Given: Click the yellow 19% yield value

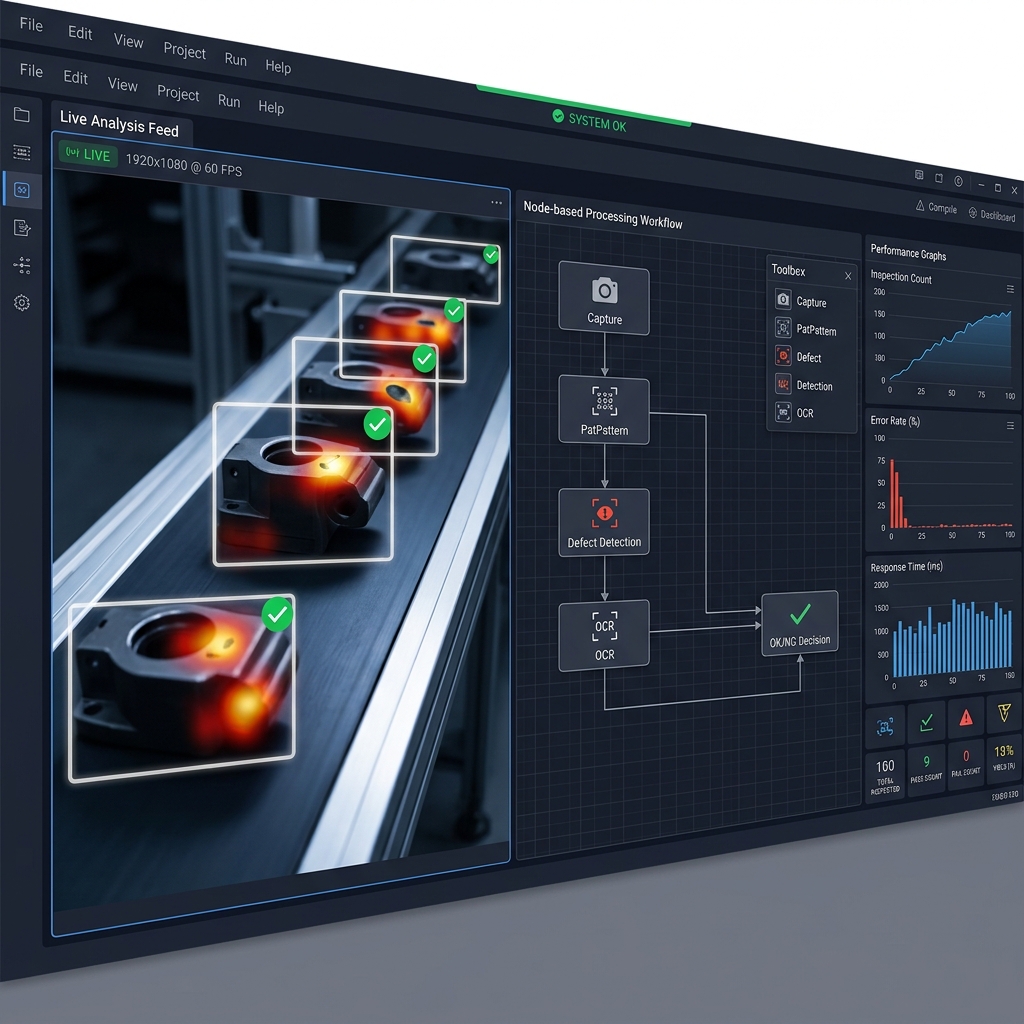Looking at the screenshot, I should [x=1004, y=750].
